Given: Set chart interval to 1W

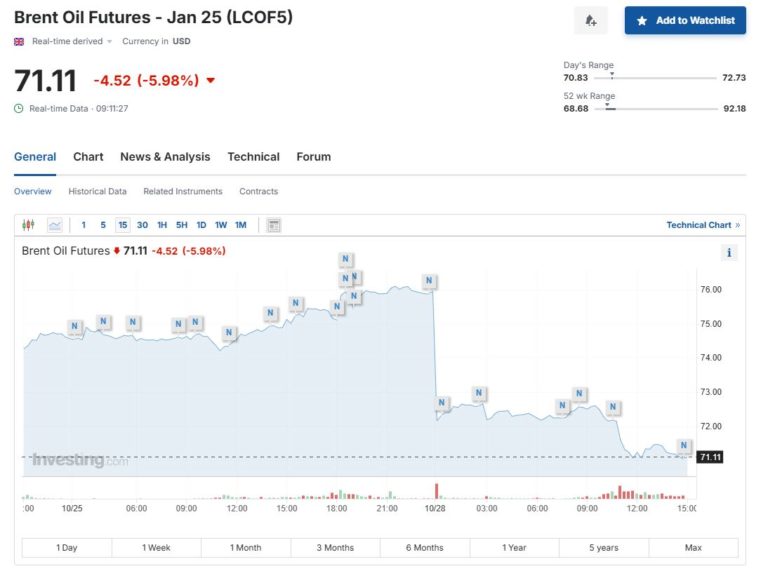Looking at the screenshot, I should click(220, 225).
